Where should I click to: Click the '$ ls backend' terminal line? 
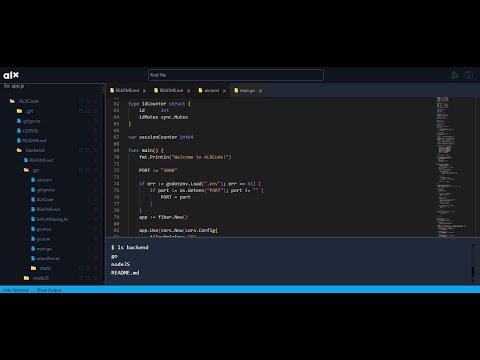click(x=130, y=247)
